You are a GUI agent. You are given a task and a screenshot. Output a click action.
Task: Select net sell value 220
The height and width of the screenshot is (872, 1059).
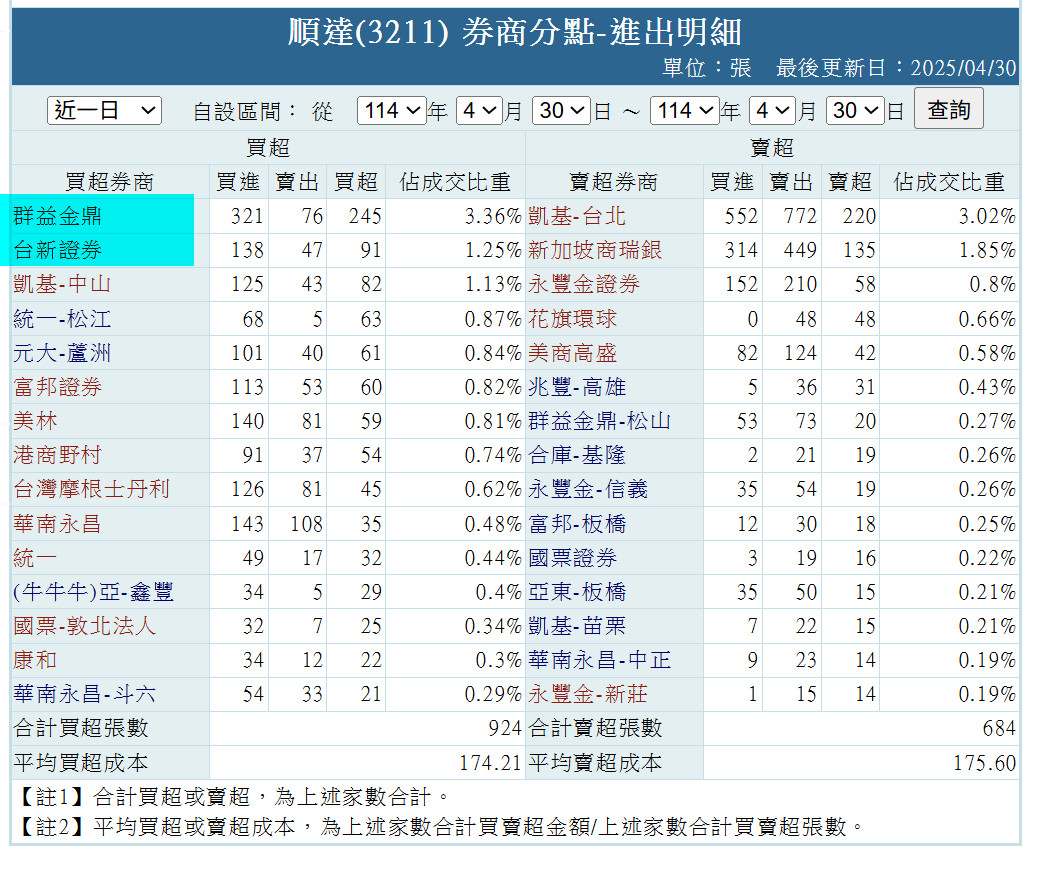[x=859, y=216]
